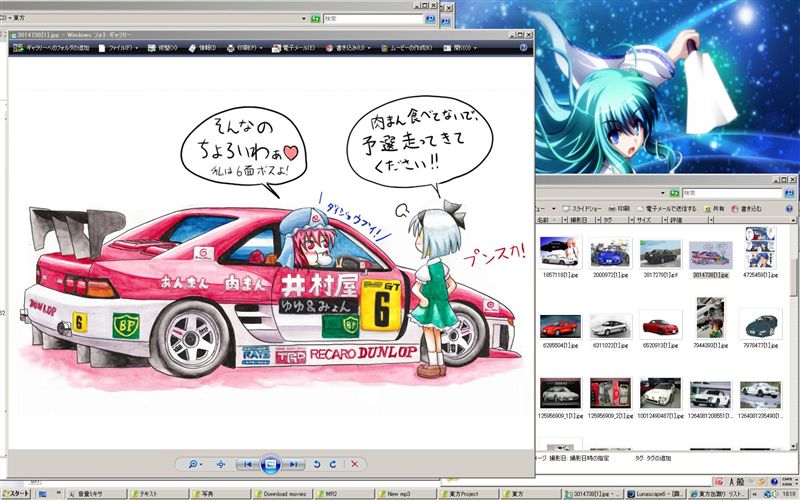Open the 評価 column filter dropdown
The width and height of the screenshot is (800, 500).
click(711, 220)
